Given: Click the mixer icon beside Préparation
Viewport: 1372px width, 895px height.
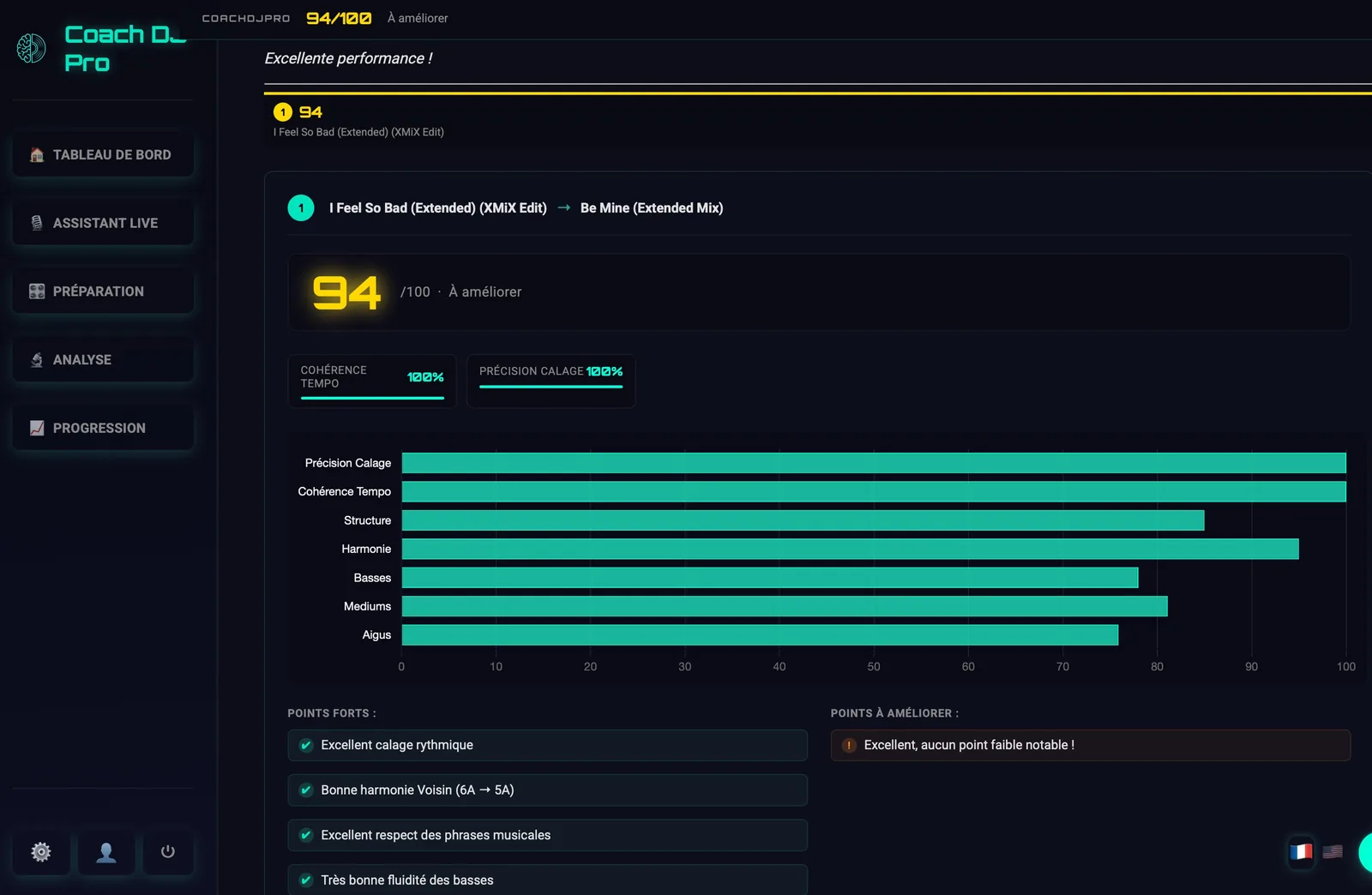Looking at the screenshot, I should (37, 291).
